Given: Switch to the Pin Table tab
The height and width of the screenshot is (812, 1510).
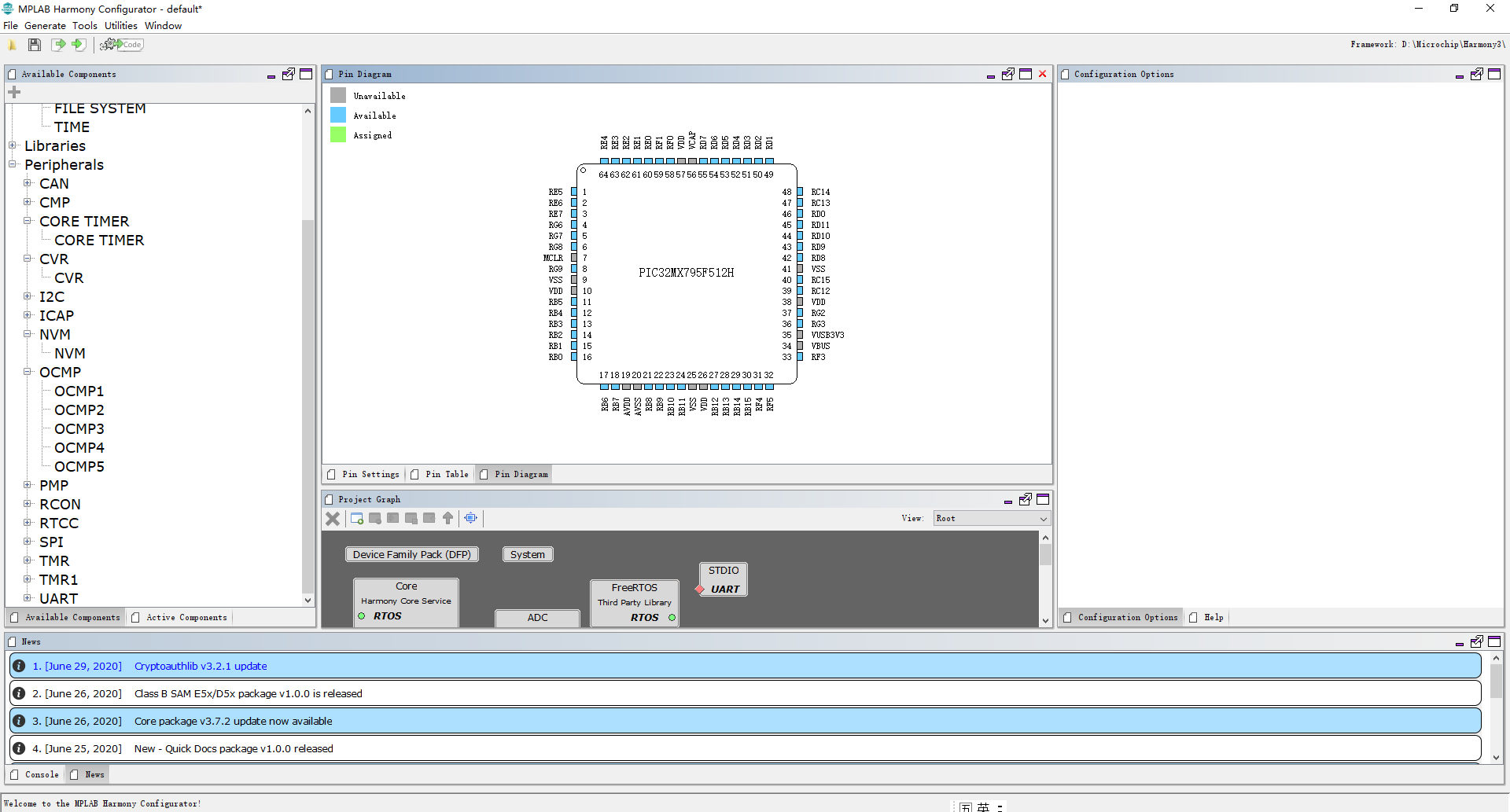Looking at the screenshot, I should coord(440,474).
